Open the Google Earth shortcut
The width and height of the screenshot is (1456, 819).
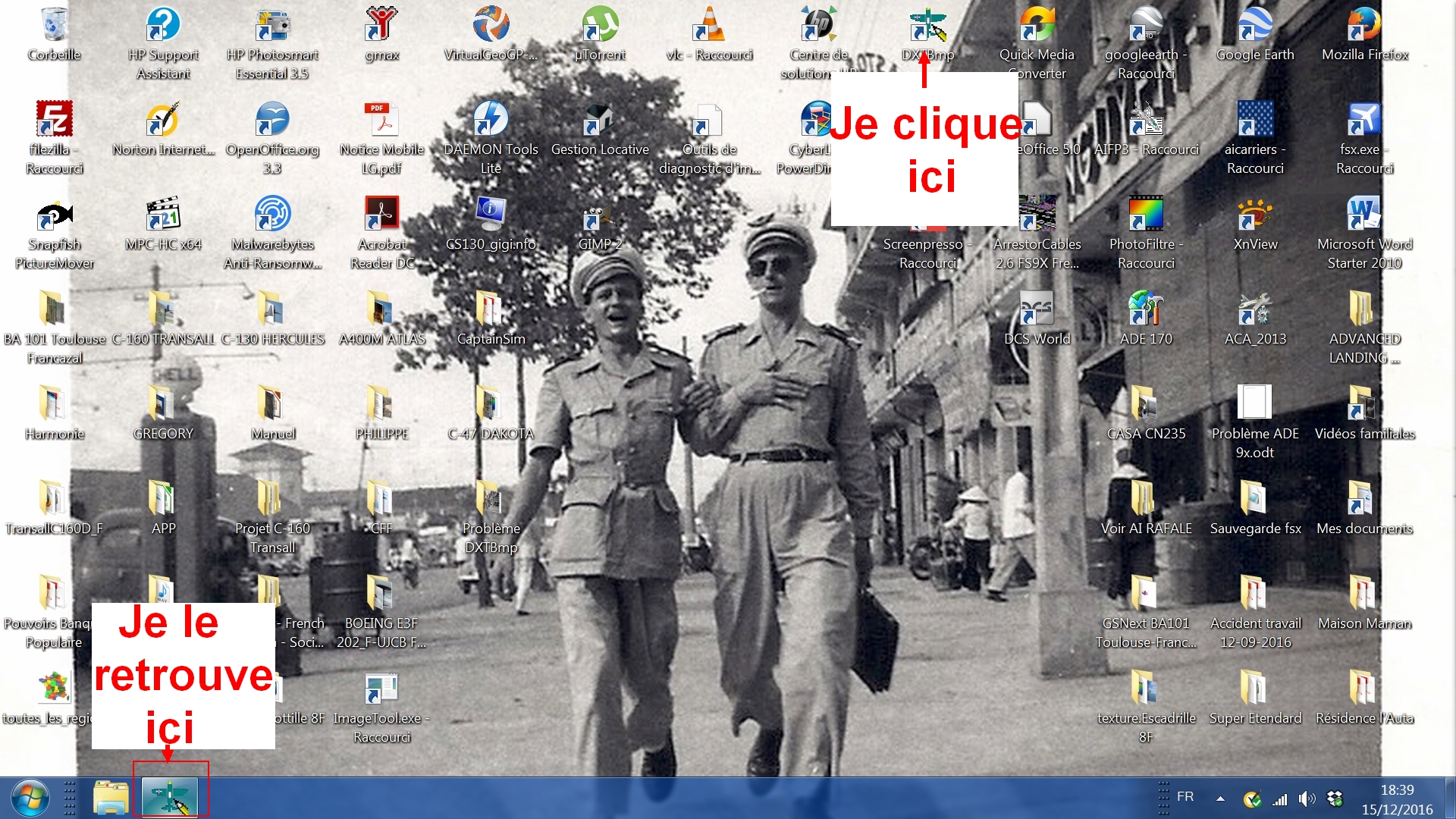tap(1255, 25)
